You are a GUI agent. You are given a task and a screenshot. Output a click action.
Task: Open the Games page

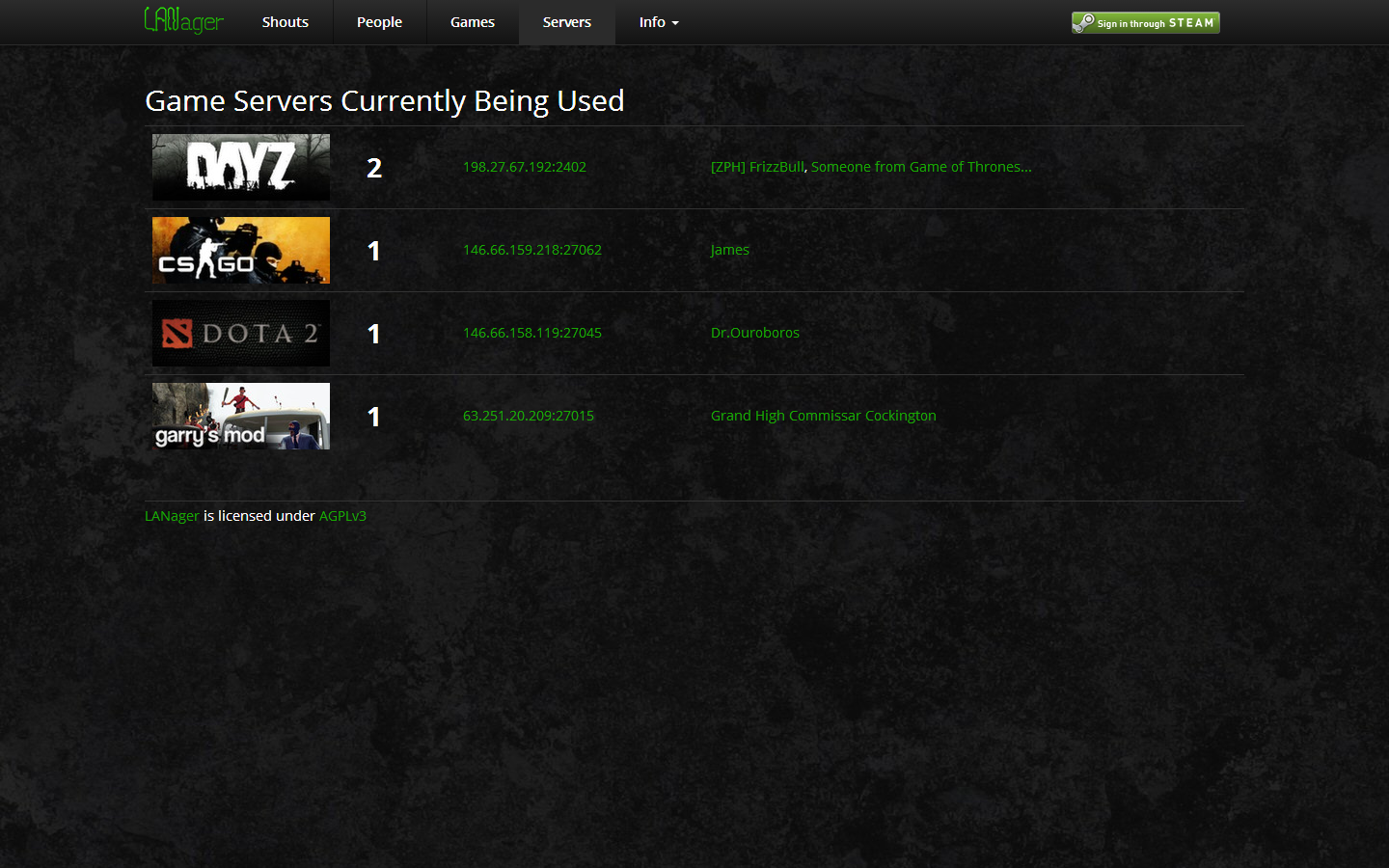tap(473, 22)
